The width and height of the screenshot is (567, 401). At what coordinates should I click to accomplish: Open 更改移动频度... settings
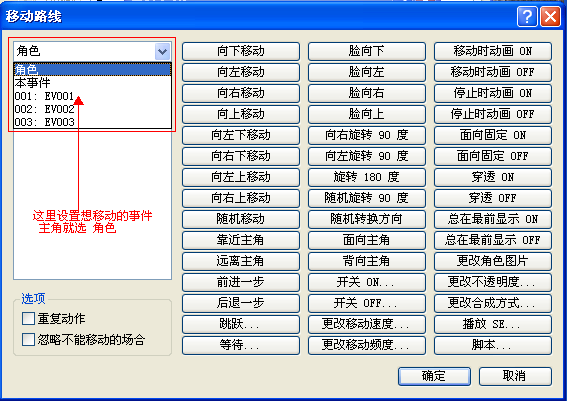(367, 345)
